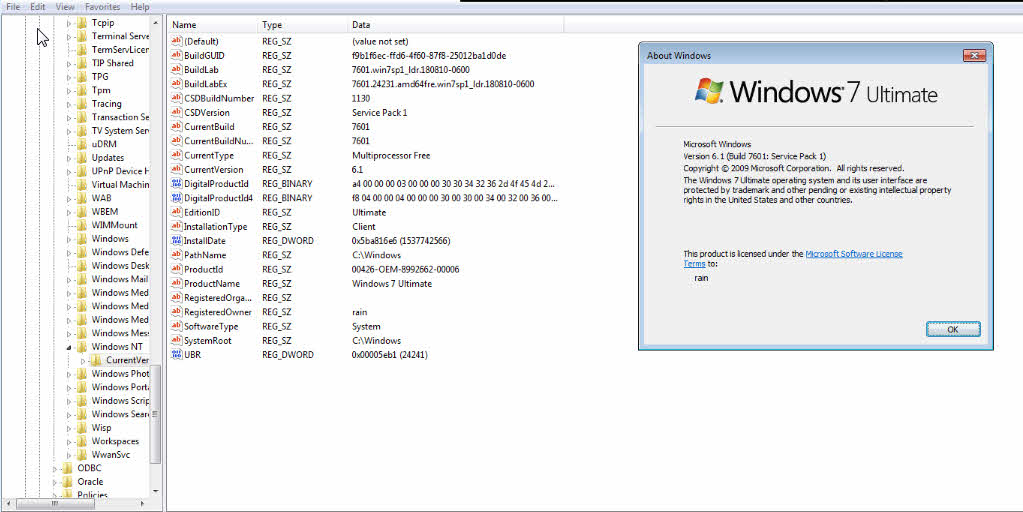Click the binary icon of DigitalProductId4 value
Screen dimensions: 1023x512
point(176,198)
